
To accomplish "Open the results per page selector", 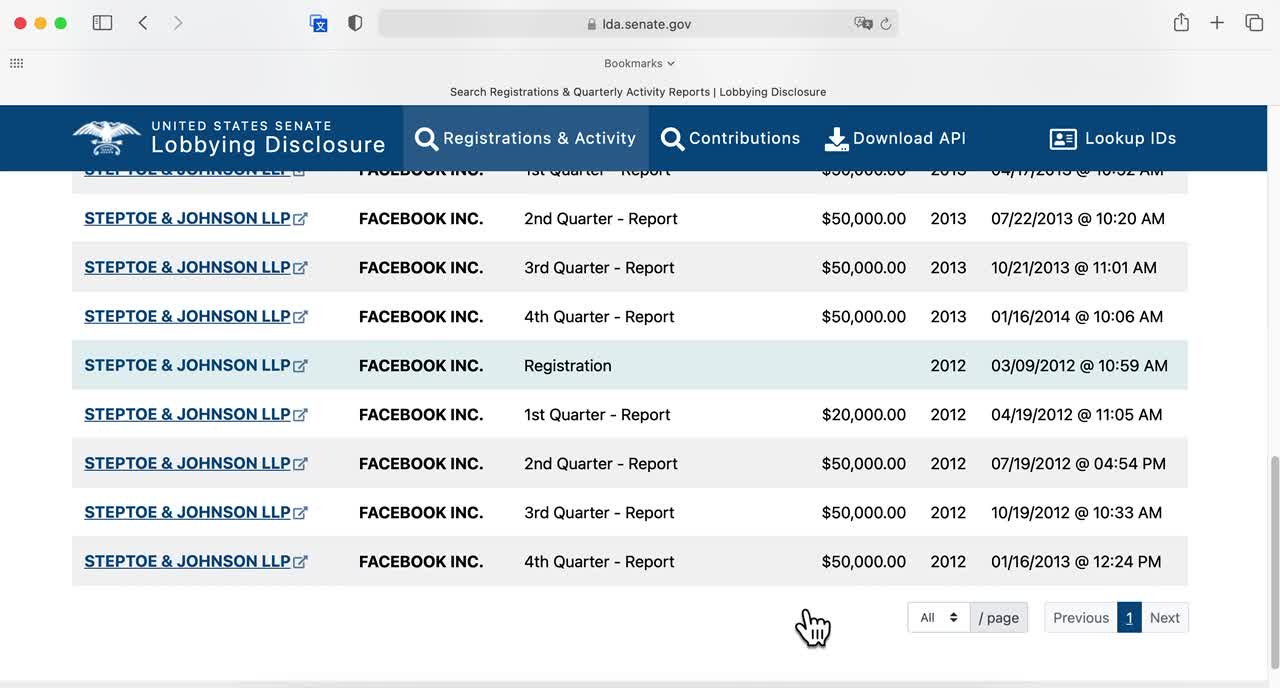I will pyautogui.click(x=938, y=617).
